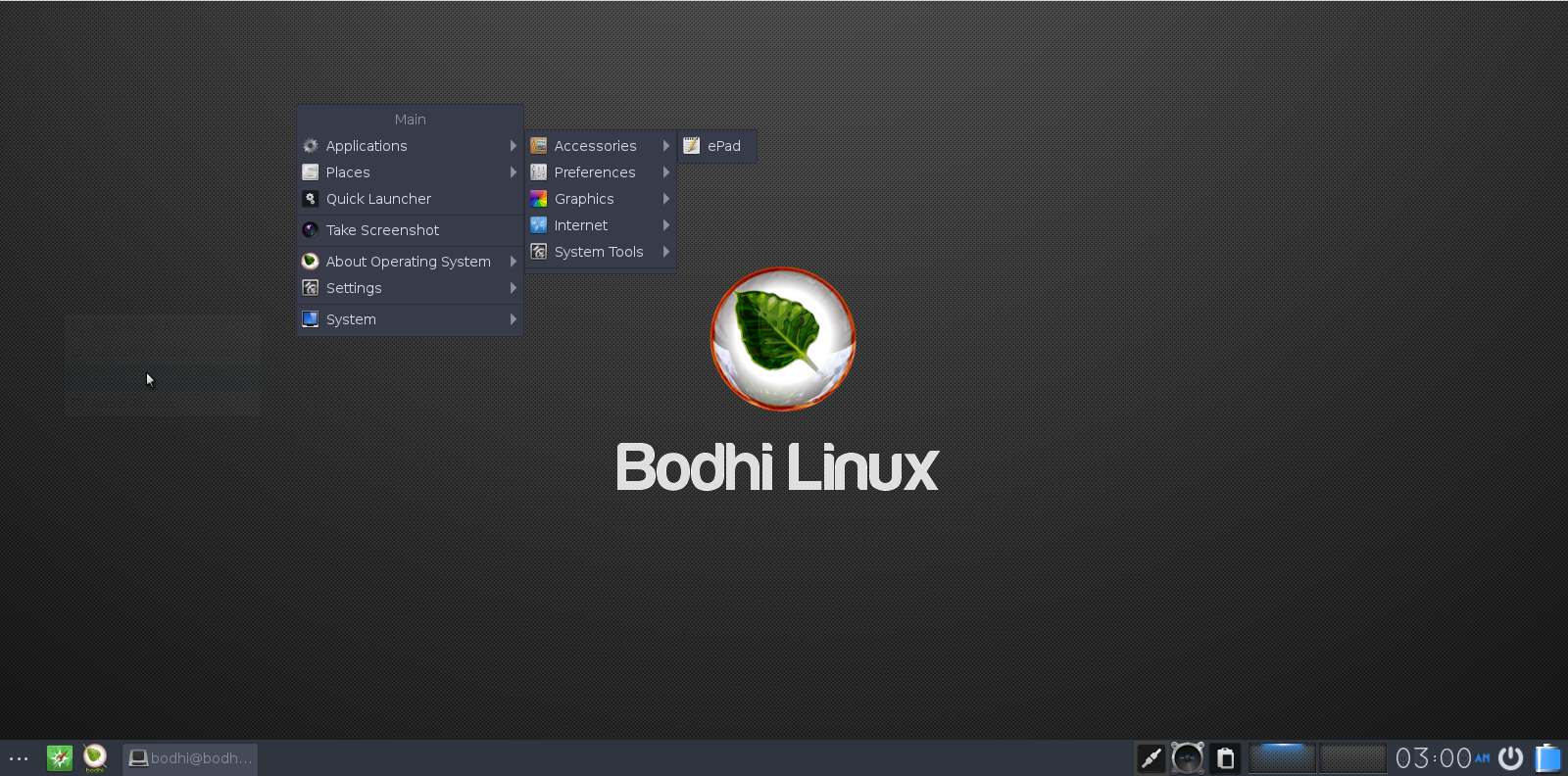
Task: Select the Preferences category
Action: click(601, 172)
